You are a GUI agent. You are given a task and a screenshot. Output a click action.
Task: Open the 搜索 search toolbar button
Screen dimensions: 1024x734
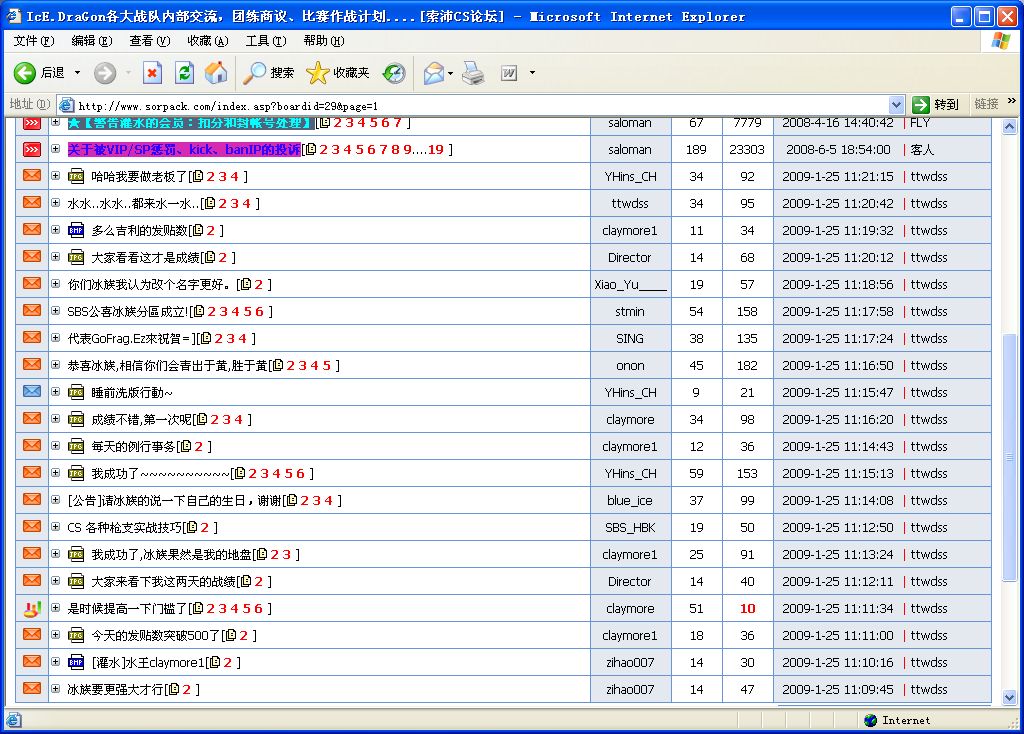pyautogui.click(x=269, y=73)
